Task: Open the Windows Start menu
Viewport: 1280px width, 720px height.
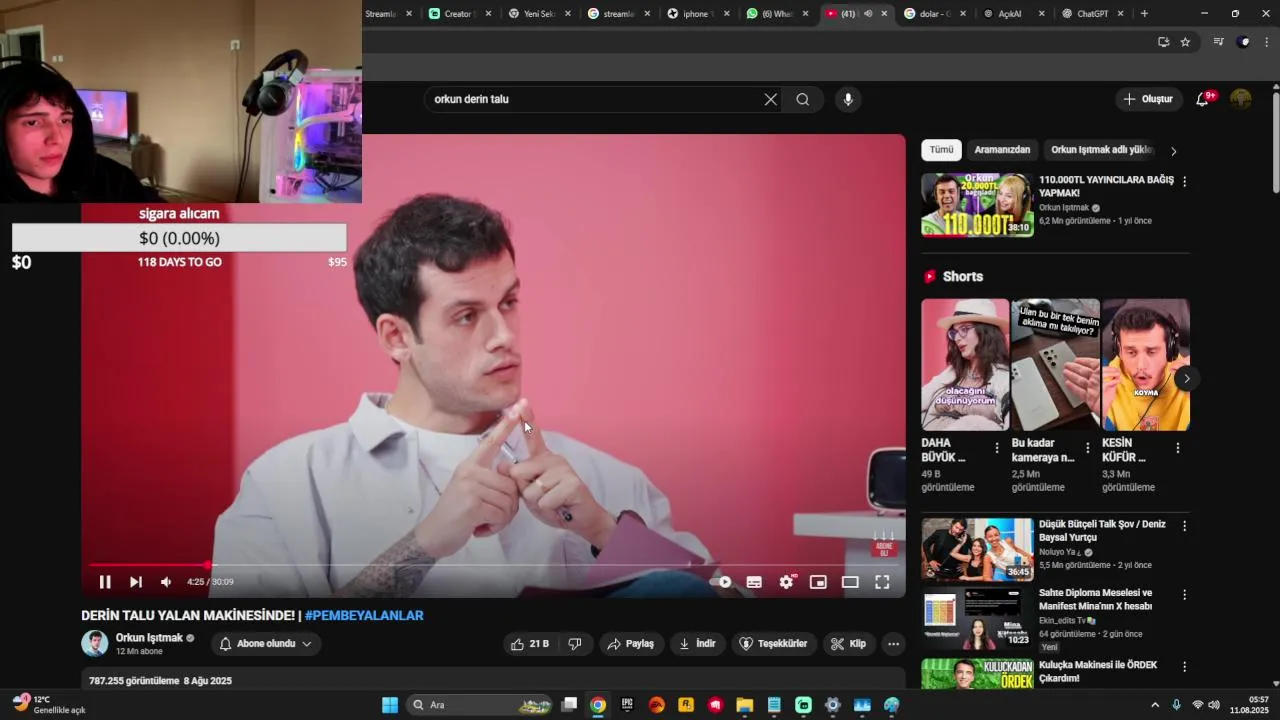Action: 390,705
